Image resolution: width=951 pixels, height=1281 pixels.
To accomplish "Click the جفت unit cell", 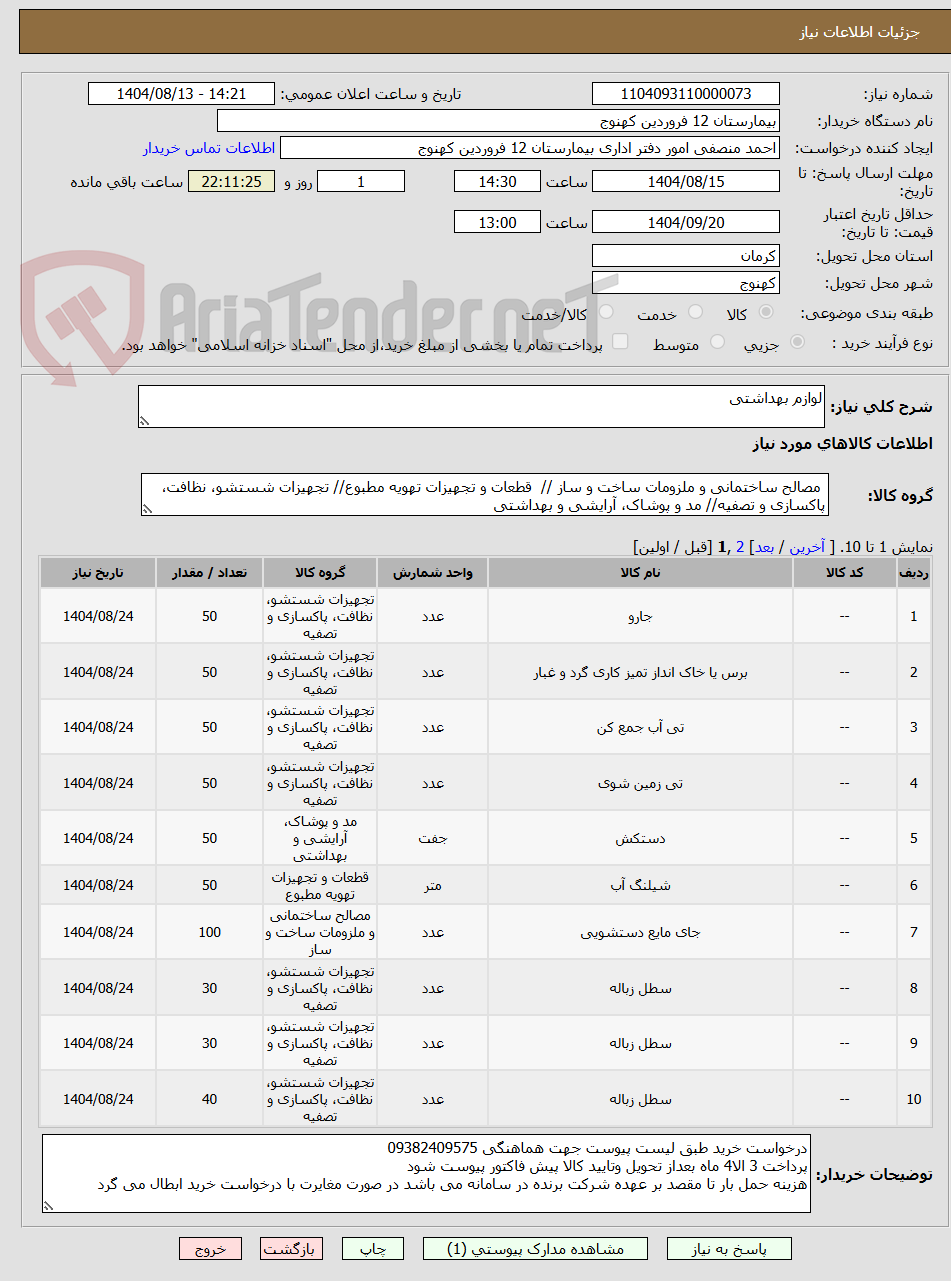I will 432,838.
